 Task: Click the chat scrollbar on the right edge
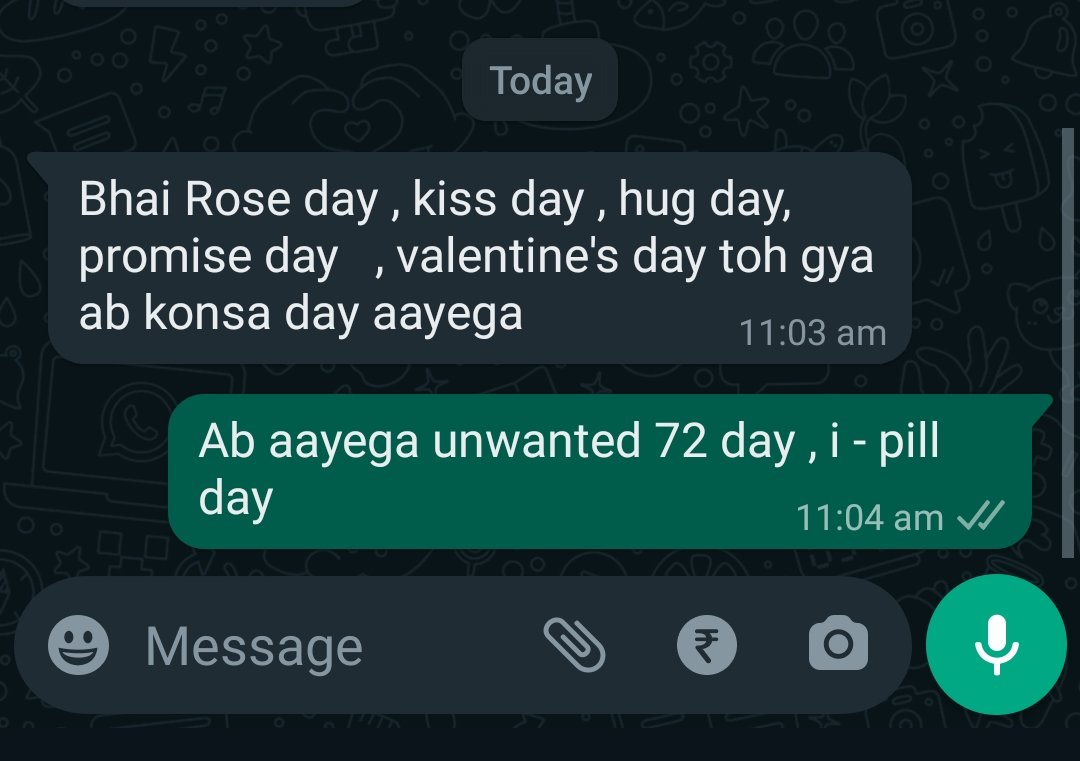(x=1068, y=342)
